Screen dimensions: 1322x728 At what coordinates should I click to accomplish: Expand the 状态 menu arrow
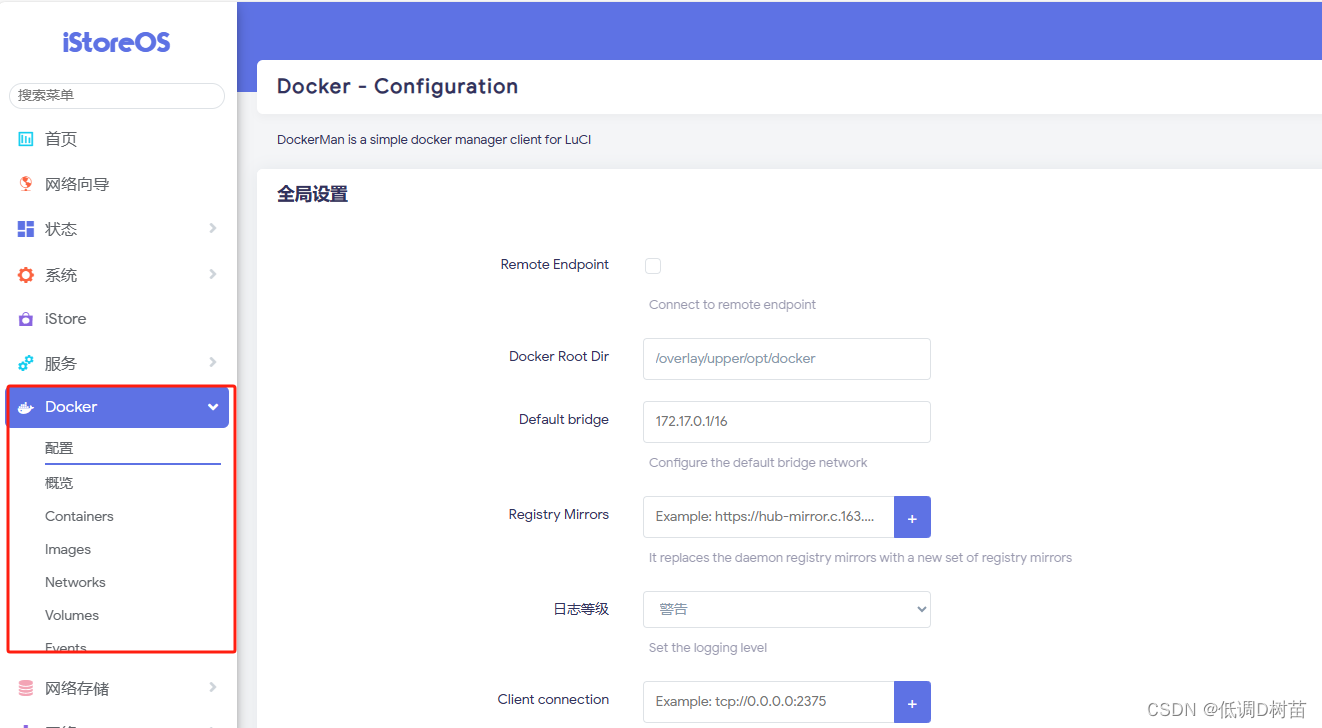click(212, 229)
